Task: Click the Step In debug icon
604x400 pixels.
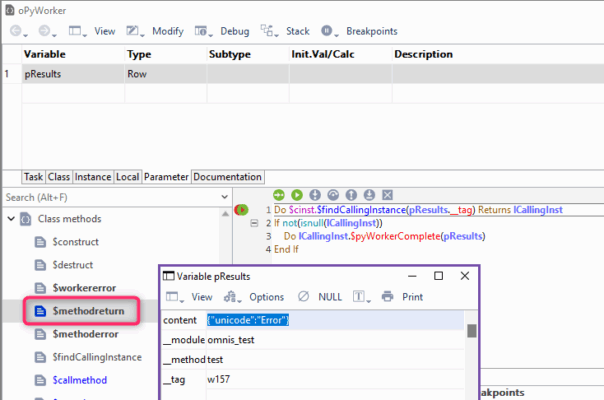Action: click(x=314, y=194)
